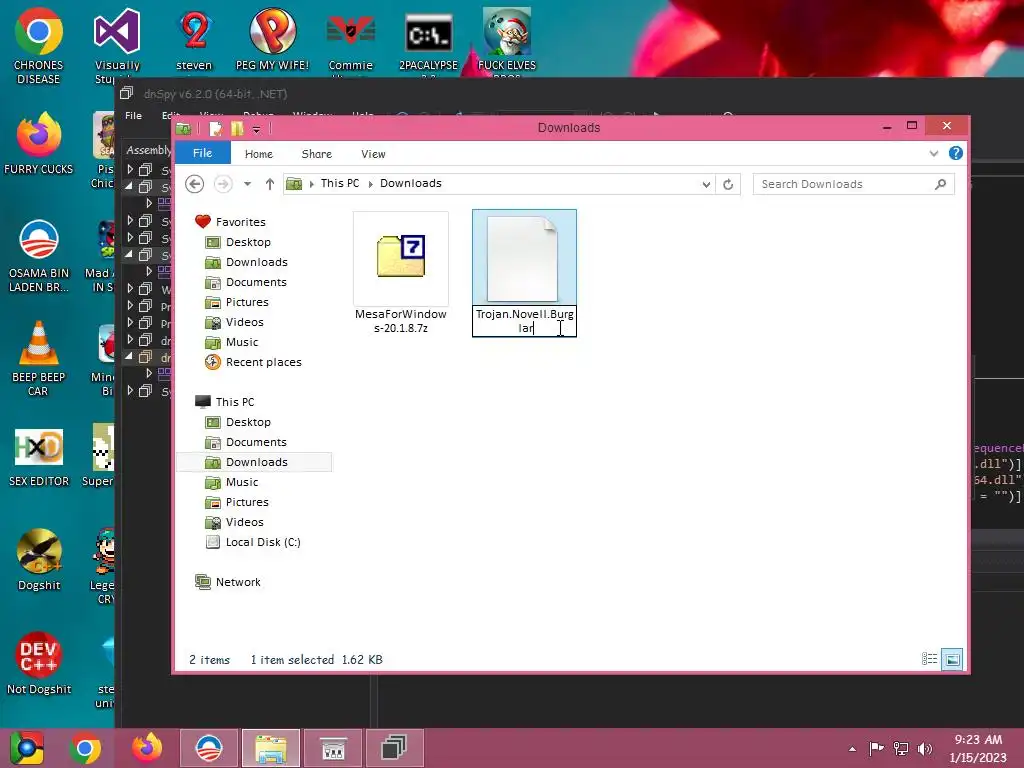
Task: Switch to Large icons view in status bar
Action: pyautogui.click(x=952, y=659)
